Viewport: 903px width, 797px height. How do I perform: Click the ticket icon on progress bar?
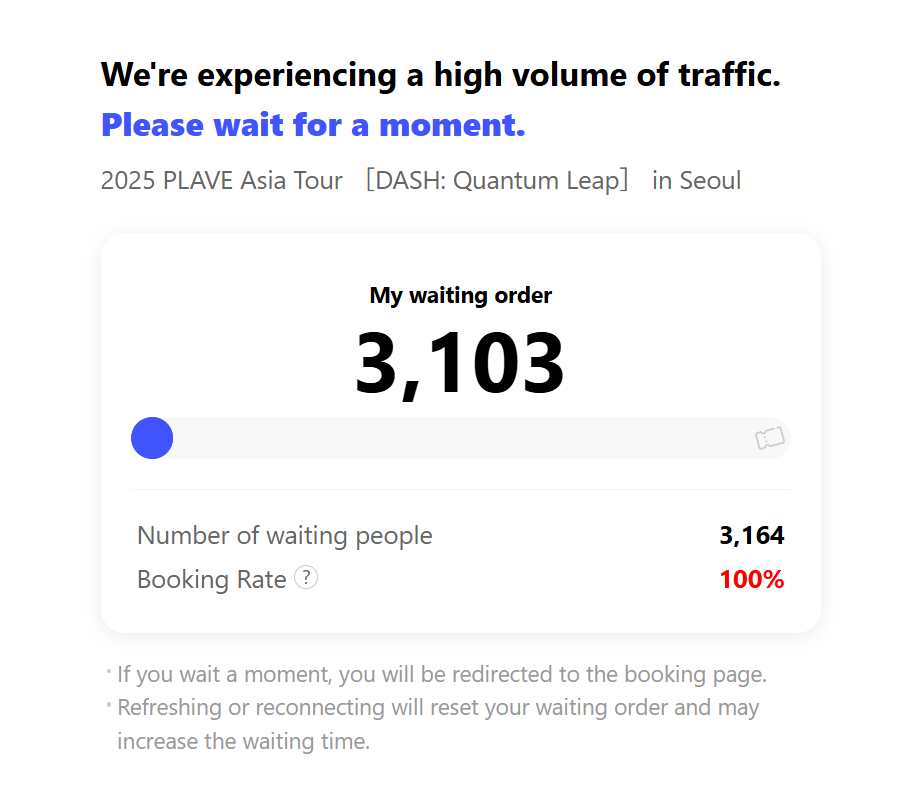click(x=770, y=438)
